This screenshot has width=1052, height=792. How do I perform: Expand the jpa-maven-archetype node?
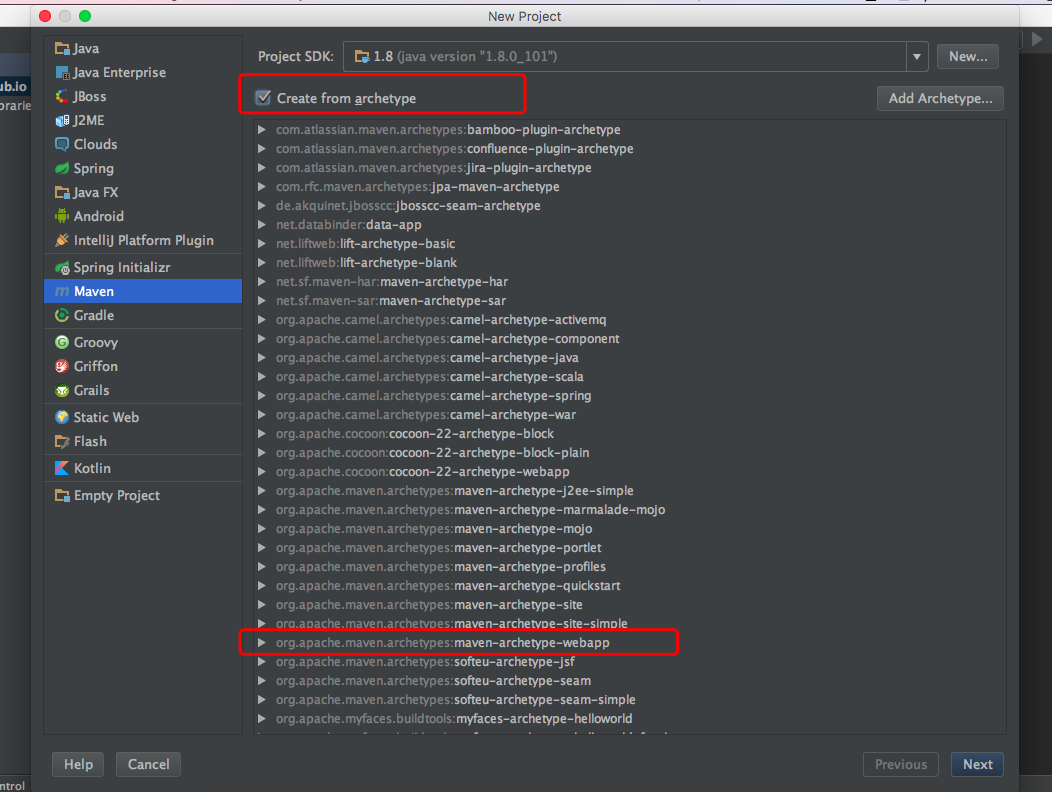262,187
